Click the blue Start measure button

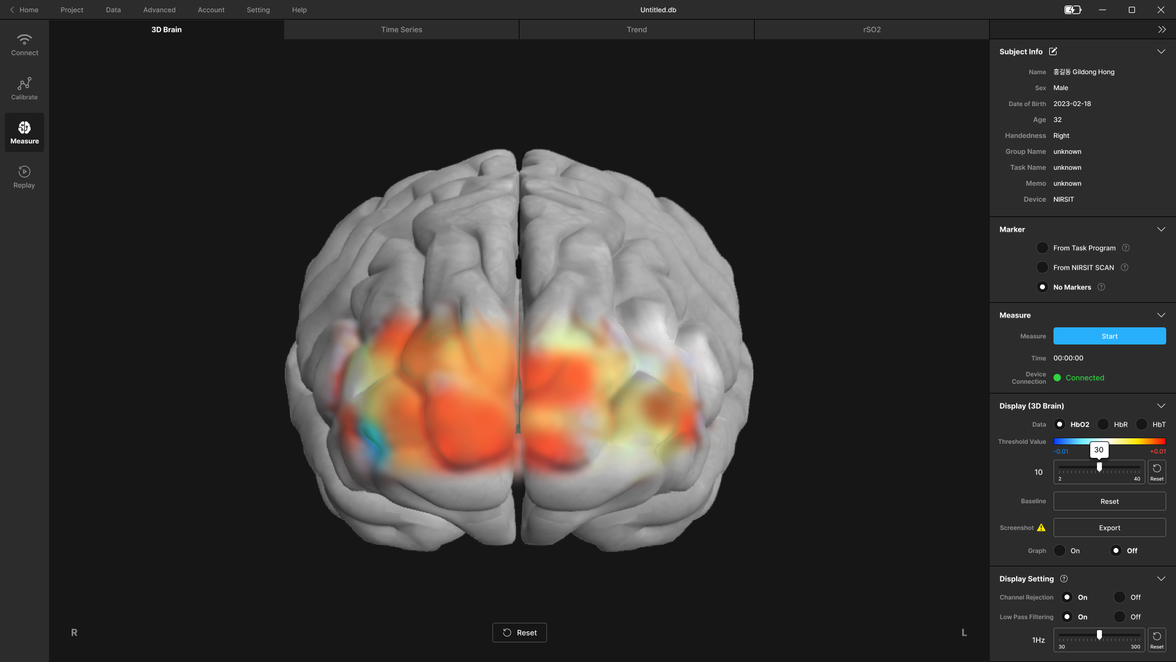[x=1109, y=336]
